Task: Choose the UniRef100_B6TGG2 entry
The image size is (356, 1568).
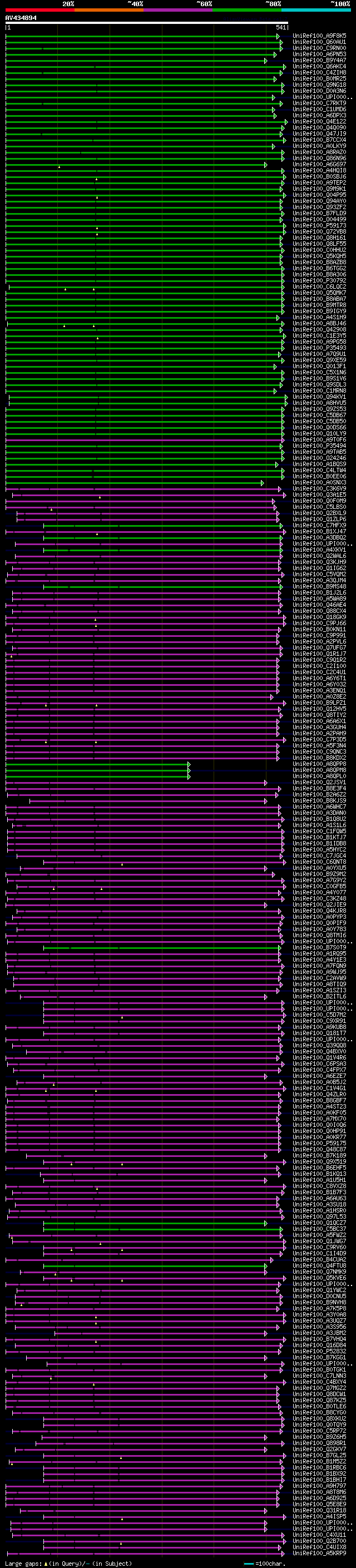Action: [x=319, y=269]
